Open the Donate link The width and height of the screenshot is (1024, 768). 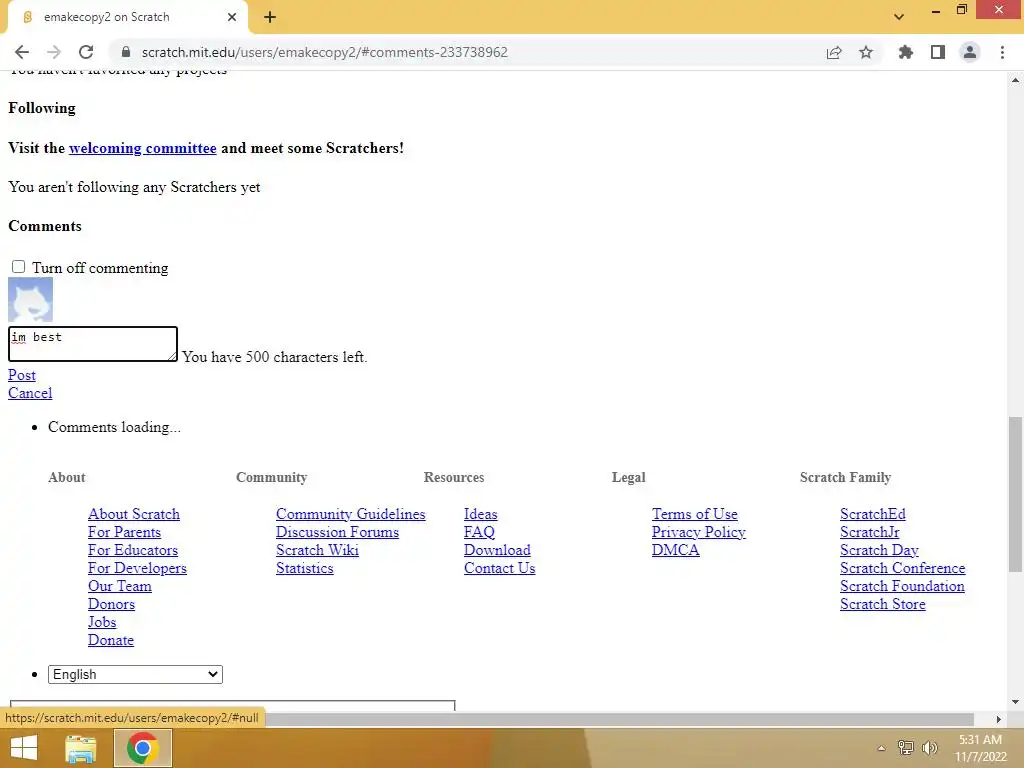point(110,640)
